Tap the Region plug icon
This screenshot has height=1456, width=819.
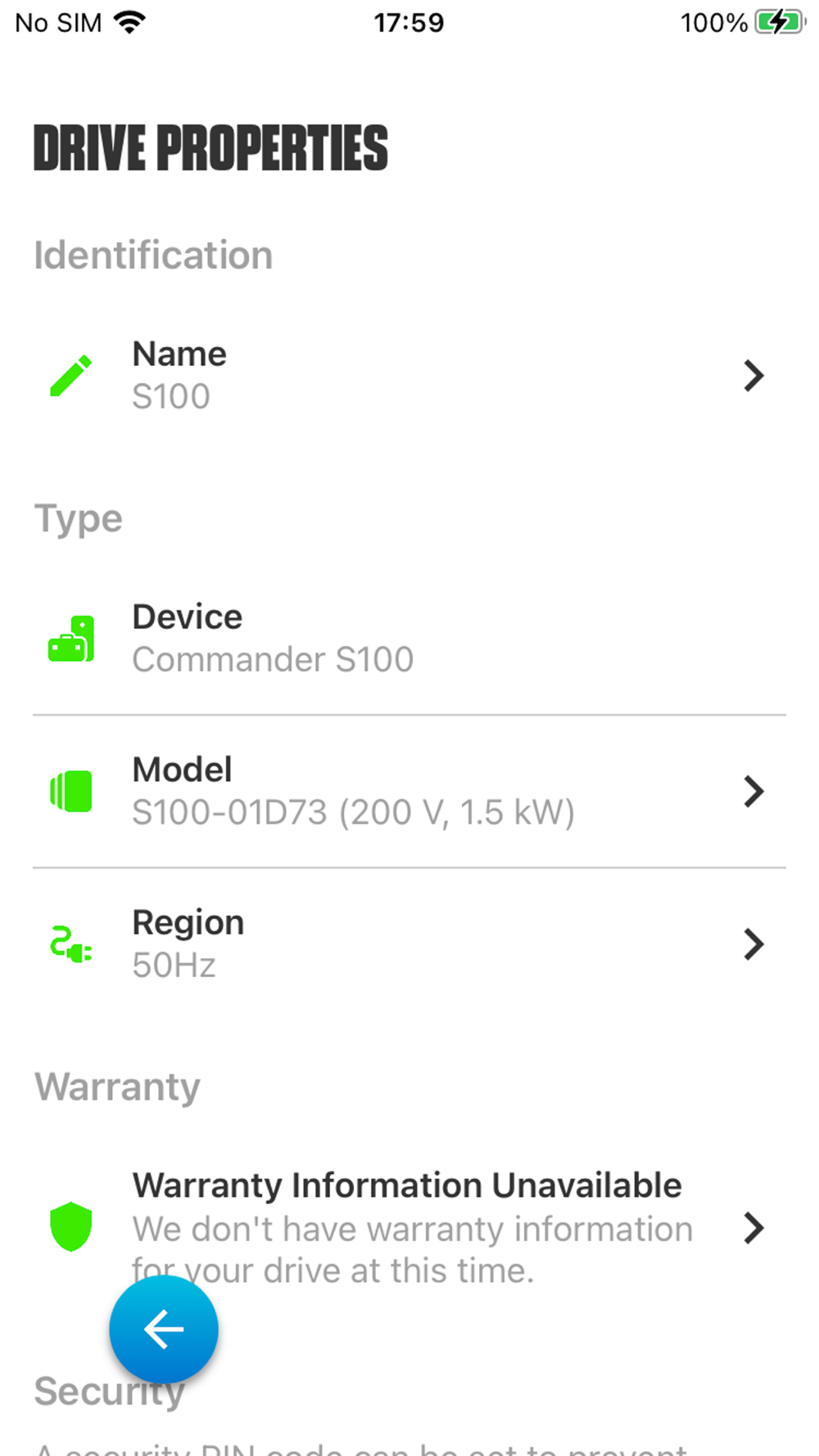click(71, 944)
